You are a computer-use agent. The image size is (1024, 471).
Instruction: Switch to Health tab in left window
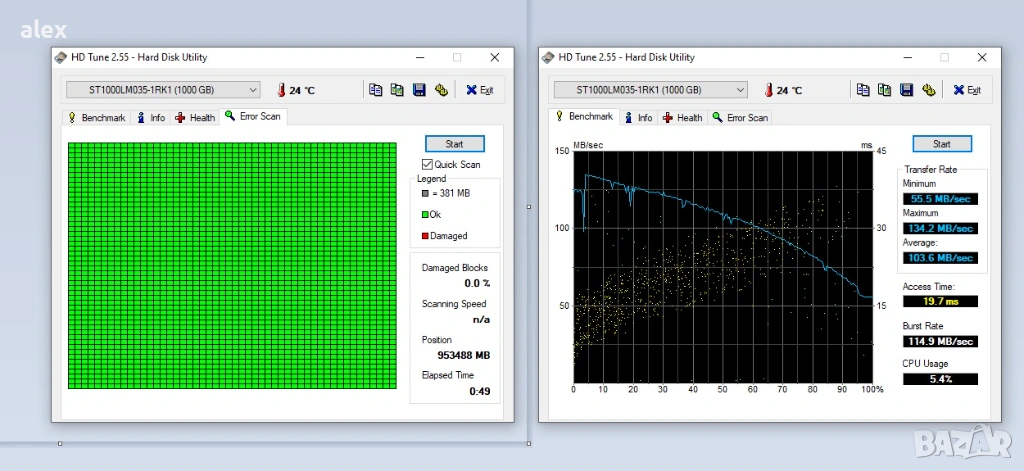[x=195, y=118]
